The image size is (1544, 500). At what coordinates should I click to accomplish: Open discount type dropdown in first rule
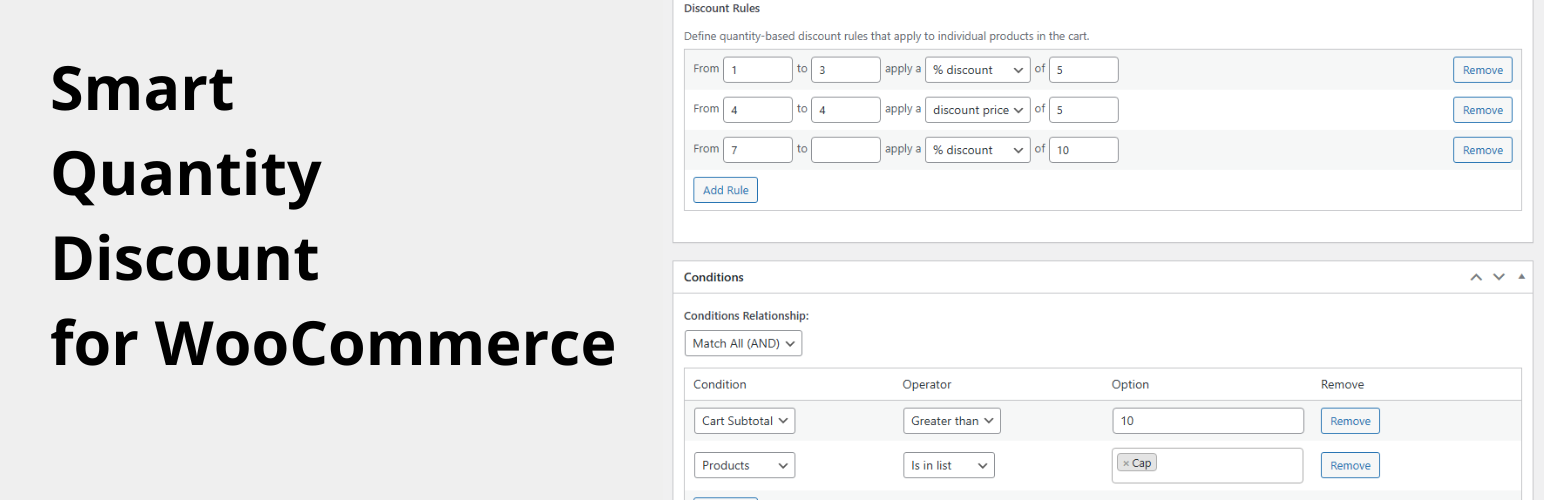pos(977,70)
